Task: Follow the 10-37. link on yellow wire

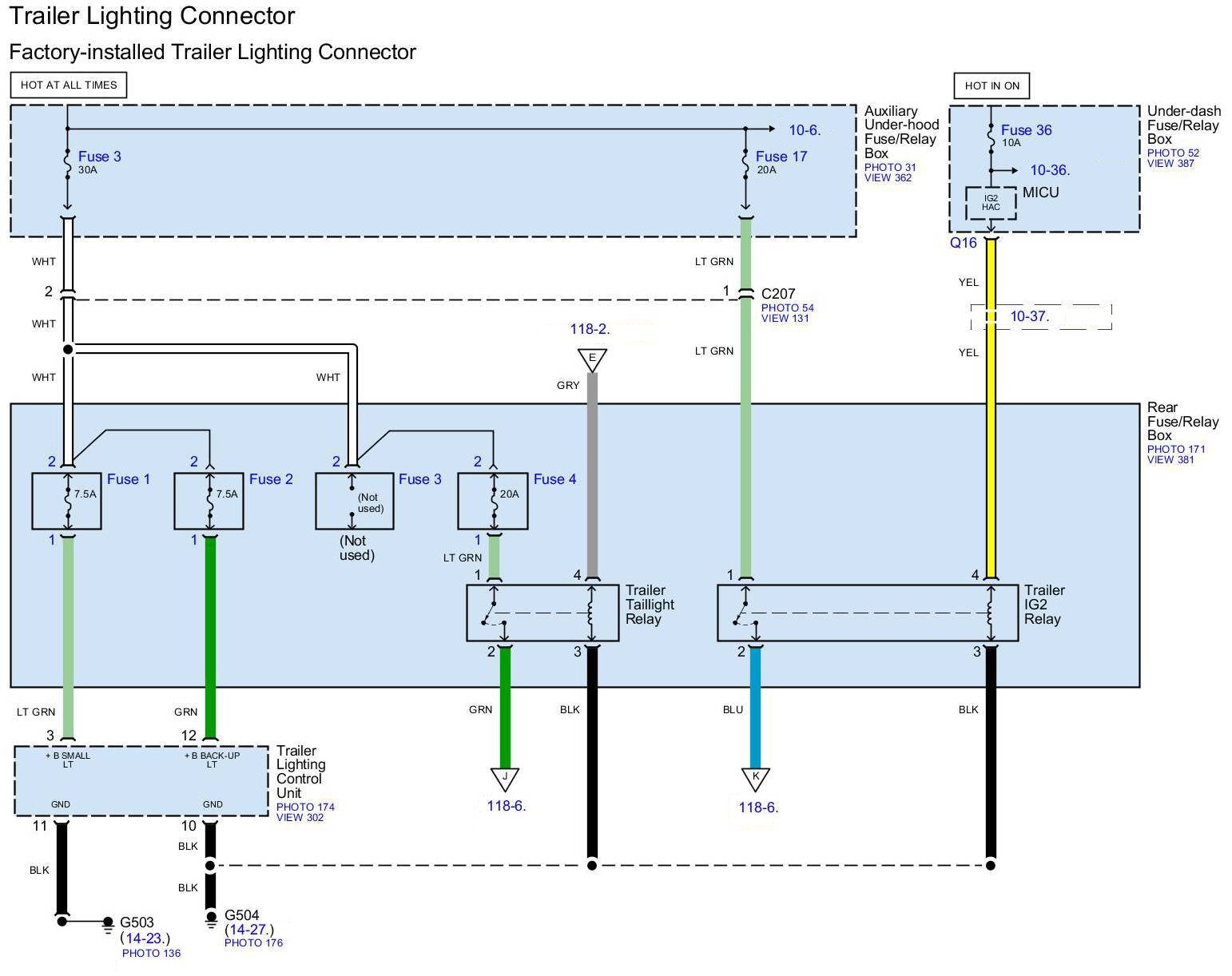Action: click(1028, 316)
